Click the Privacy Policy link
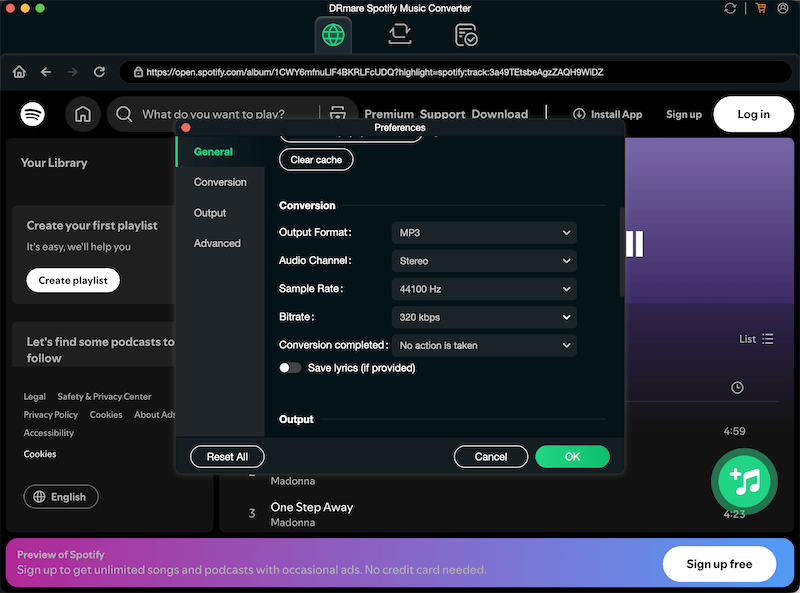This screenshot has height=593, width=800. (51, 415)
